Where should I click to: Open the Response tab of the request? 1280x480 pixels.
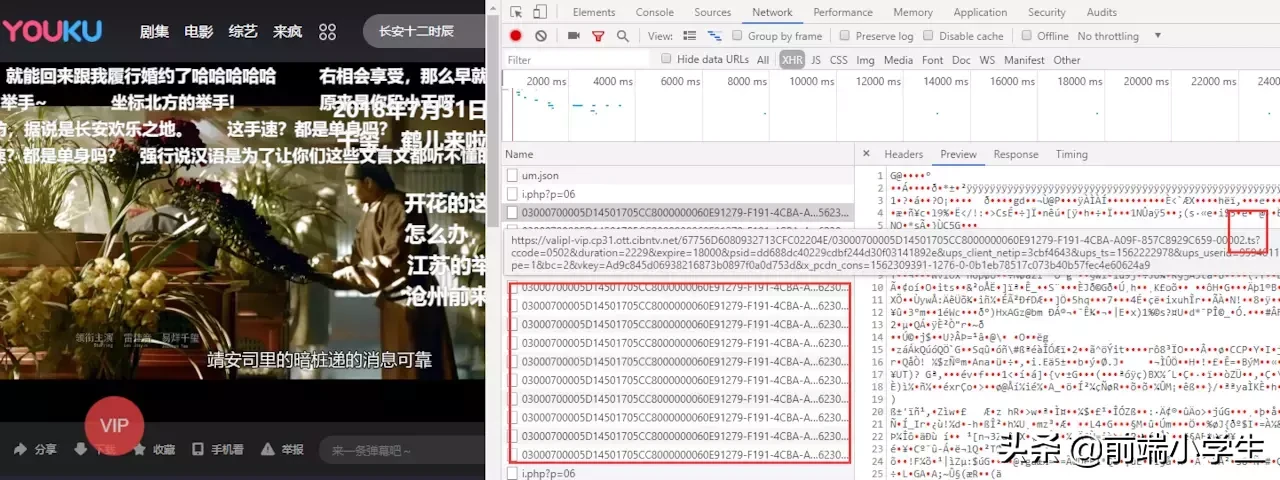click(1016, 154)
